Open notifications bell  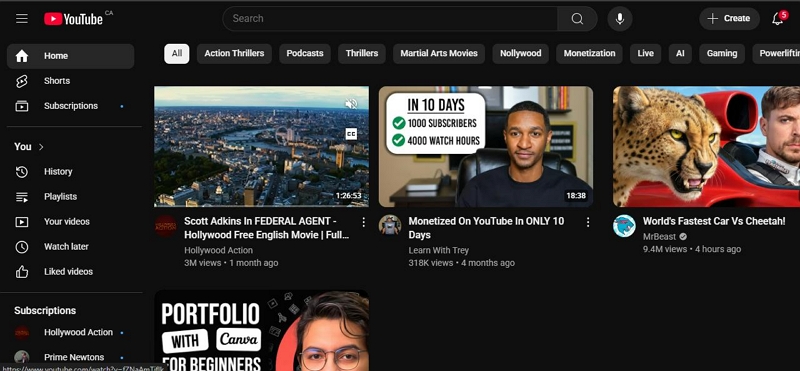778,19
